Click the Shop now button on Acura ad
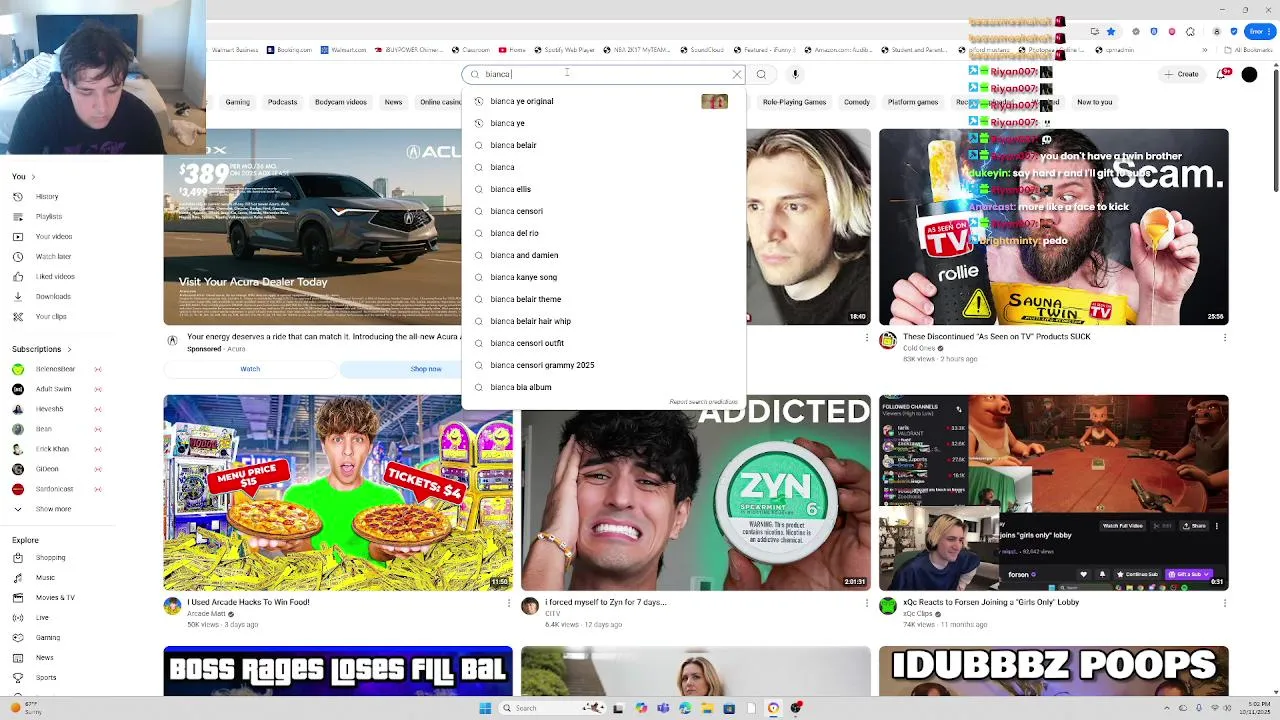This screenshot has height=720, width=1280. click(x=426, y=369)
